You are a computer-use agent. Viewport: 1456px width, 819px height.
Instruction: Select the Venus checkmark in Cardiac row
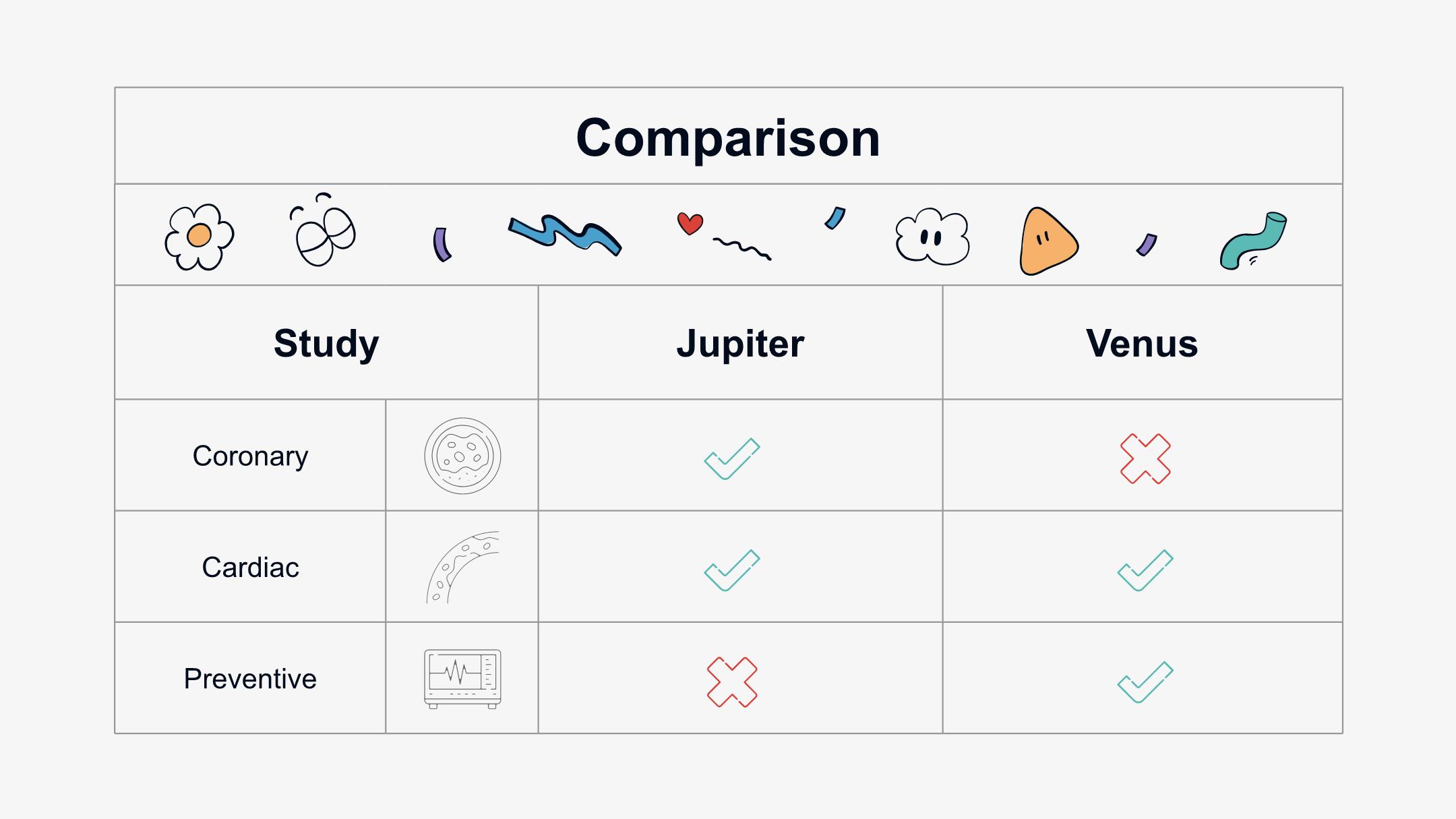click(1145, 570)
